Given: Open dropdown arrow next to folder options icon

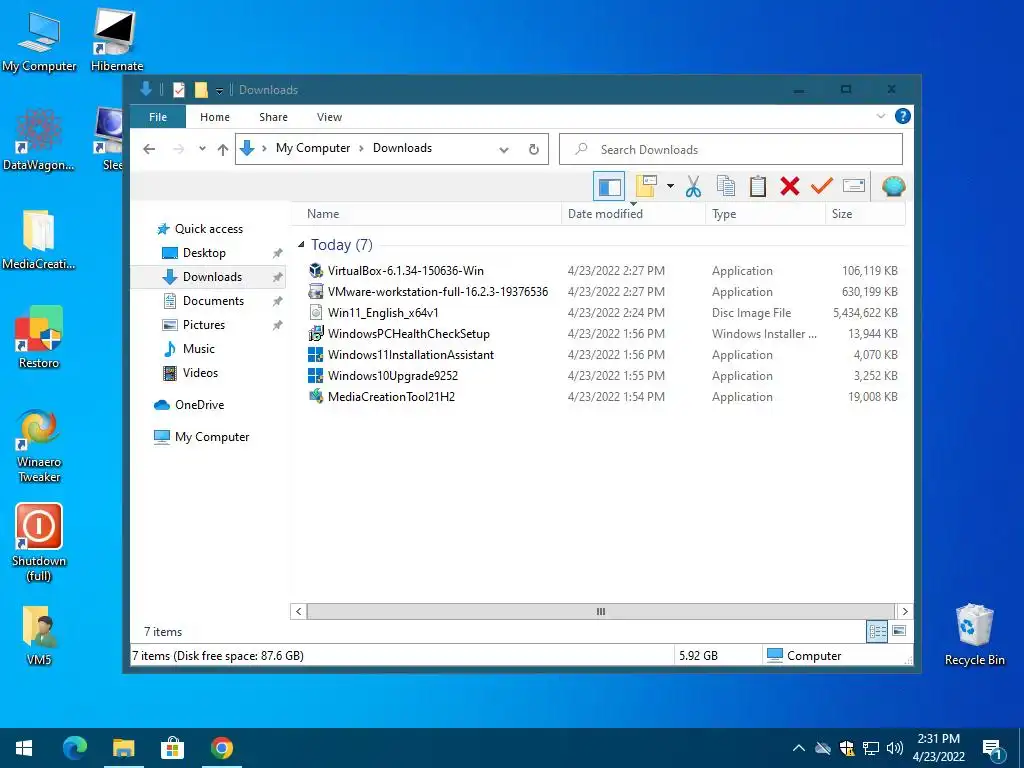Looking at the screenshot, I should 670,187.
